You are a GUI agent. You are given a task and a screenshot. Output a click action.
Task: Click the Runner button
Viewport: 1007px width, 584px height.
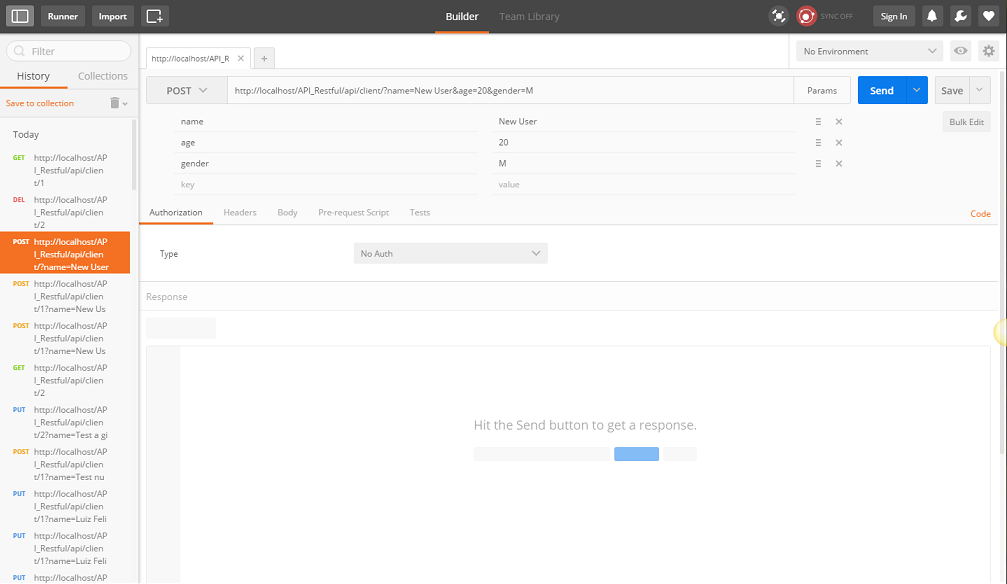(x=62, y=16)
